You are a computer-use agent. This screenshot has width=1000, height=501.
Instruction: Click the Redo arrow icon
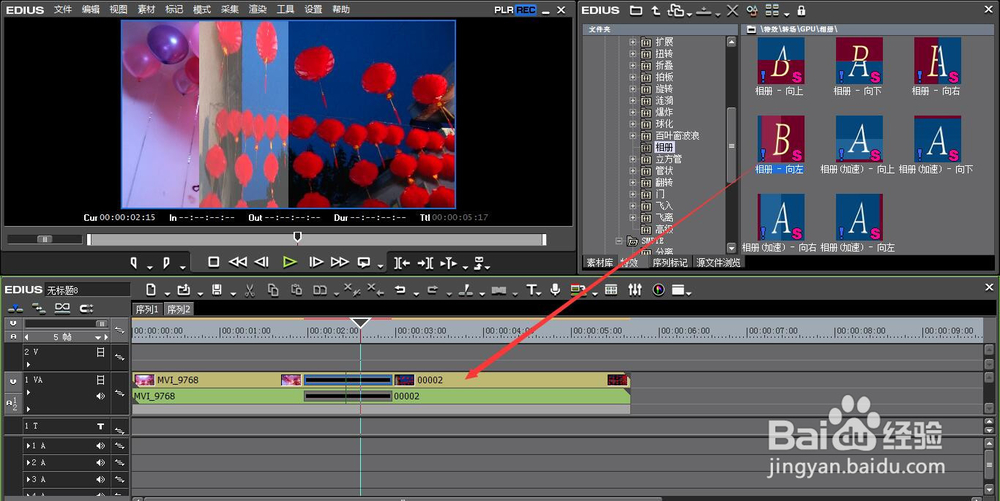[433, 290]
